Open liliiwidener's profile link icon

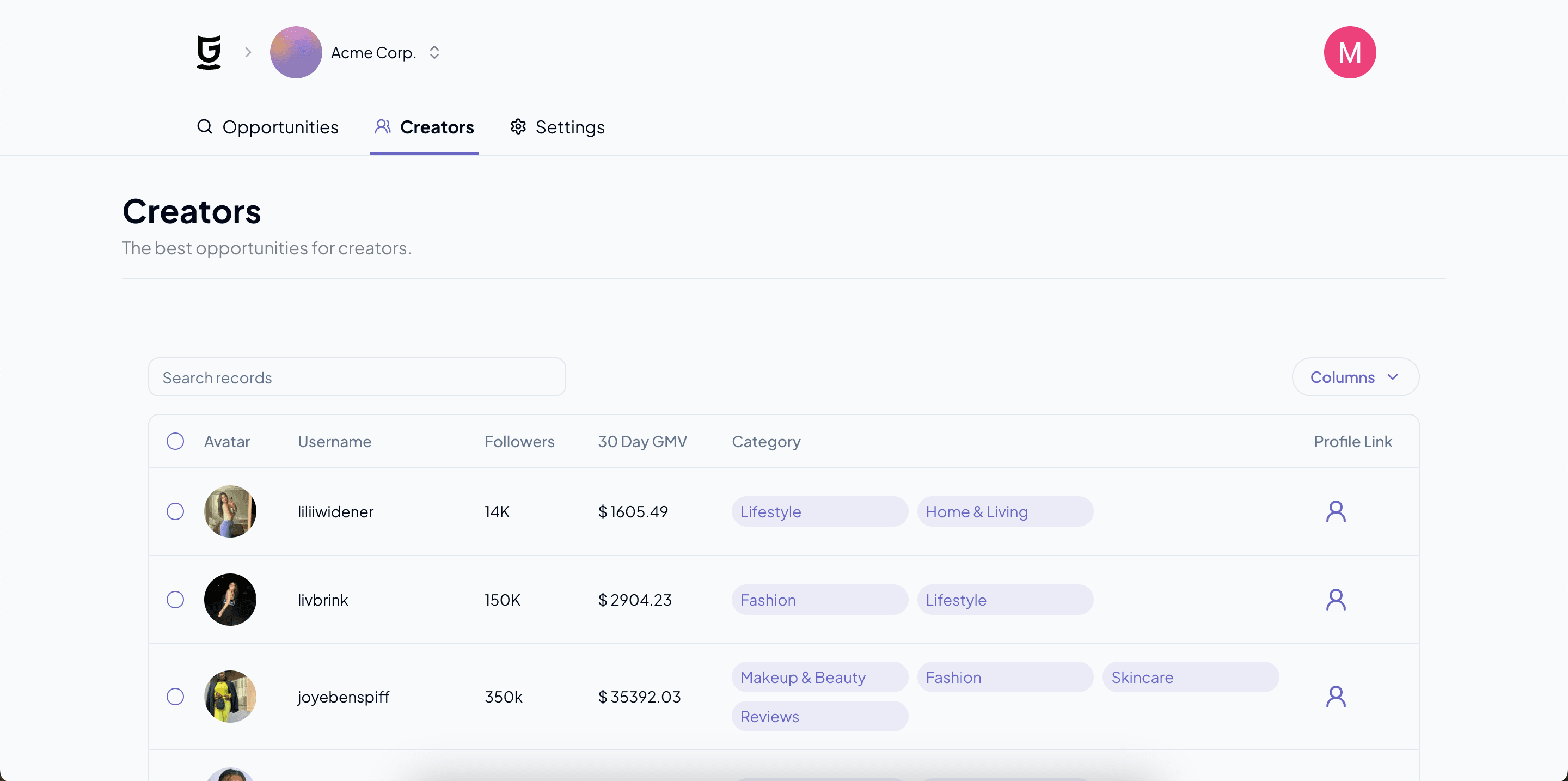point(1336,511)
